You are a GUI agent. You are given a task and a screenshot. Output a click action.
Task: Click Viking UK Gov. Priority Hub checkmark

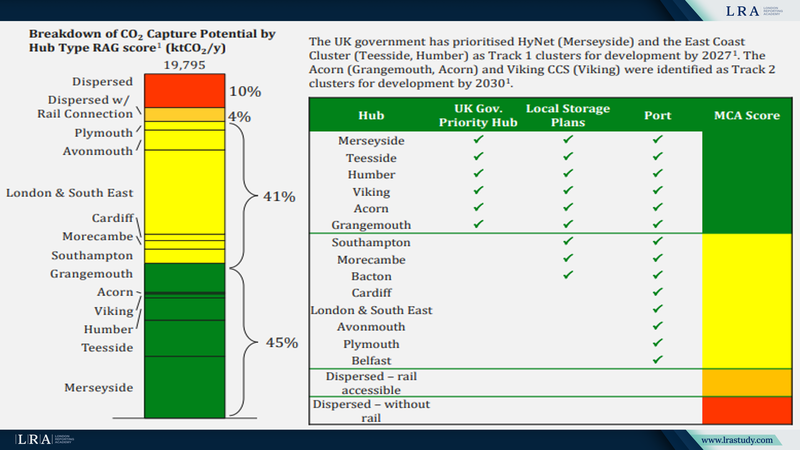click(x=478, y=190)
